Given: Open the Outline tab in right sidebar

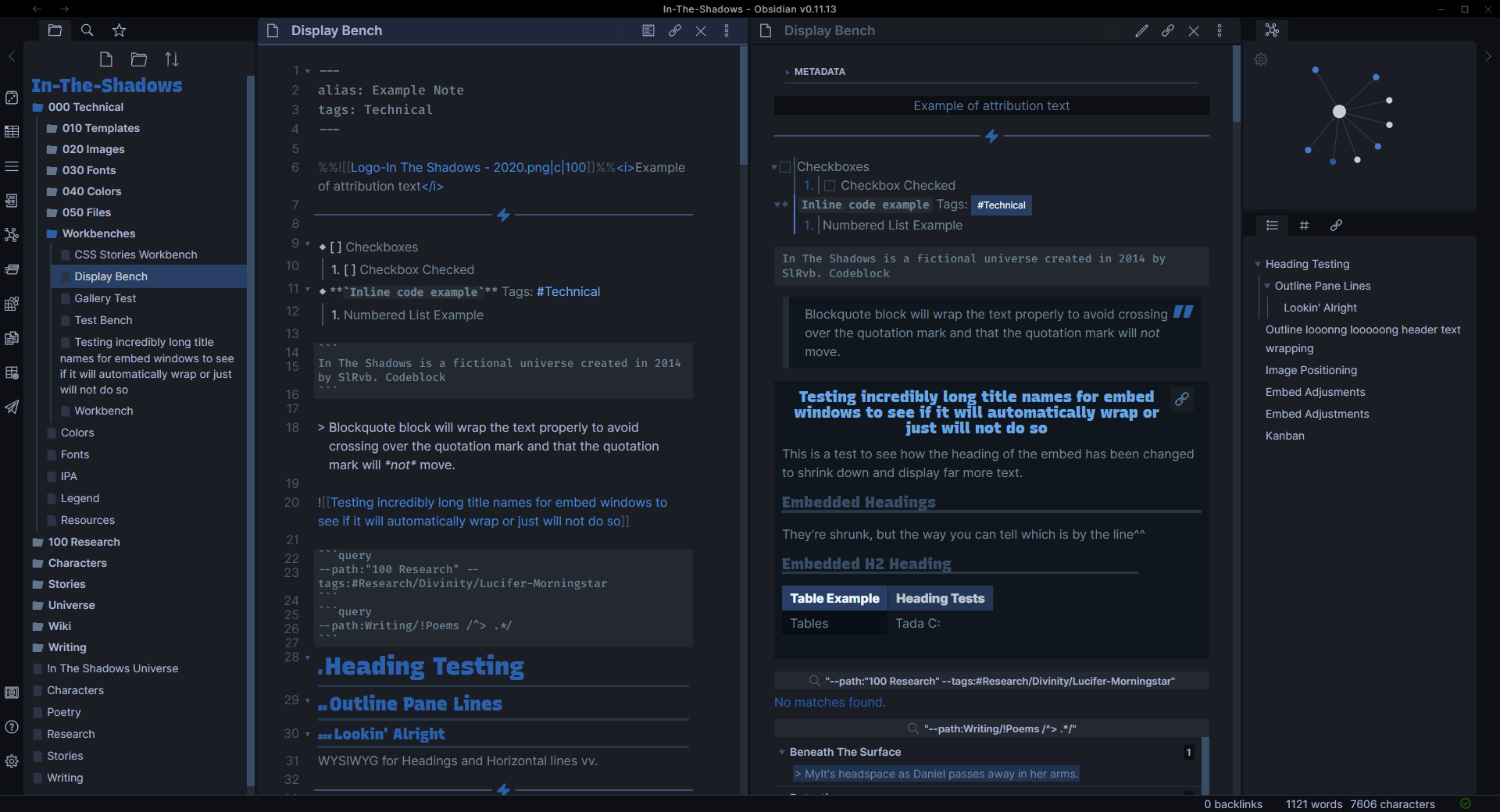Looking at the screenshot, I should tap(1272, 225).
